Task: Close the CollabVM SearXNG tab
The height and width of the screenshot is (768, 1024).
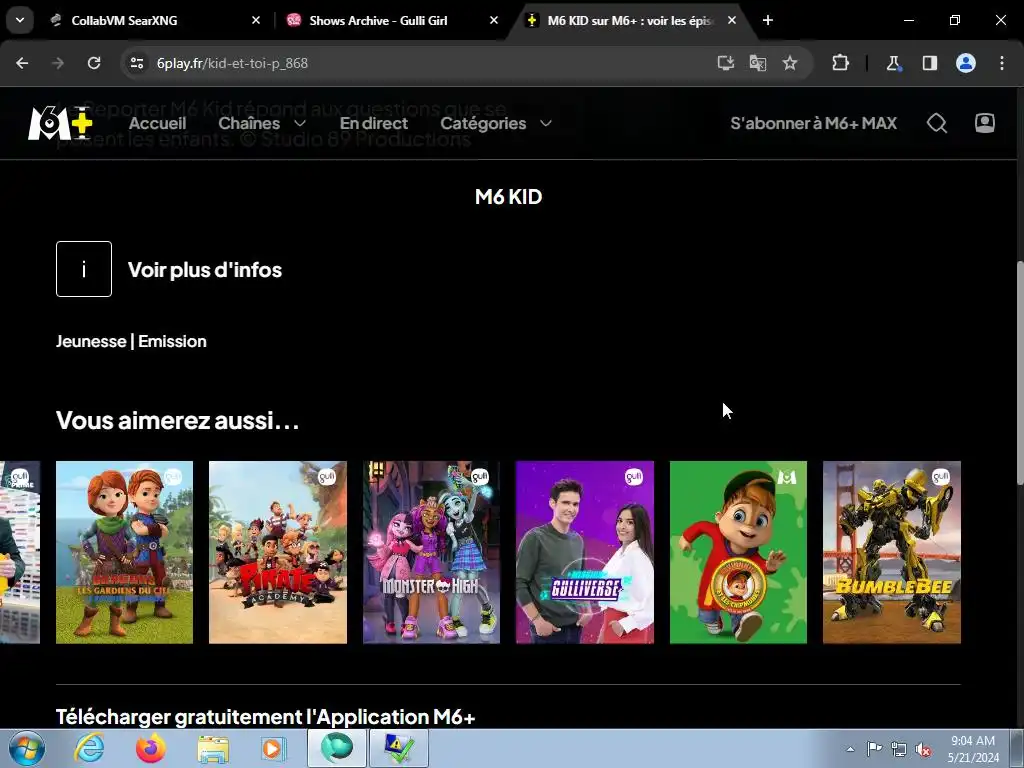Action: (256, 20)
